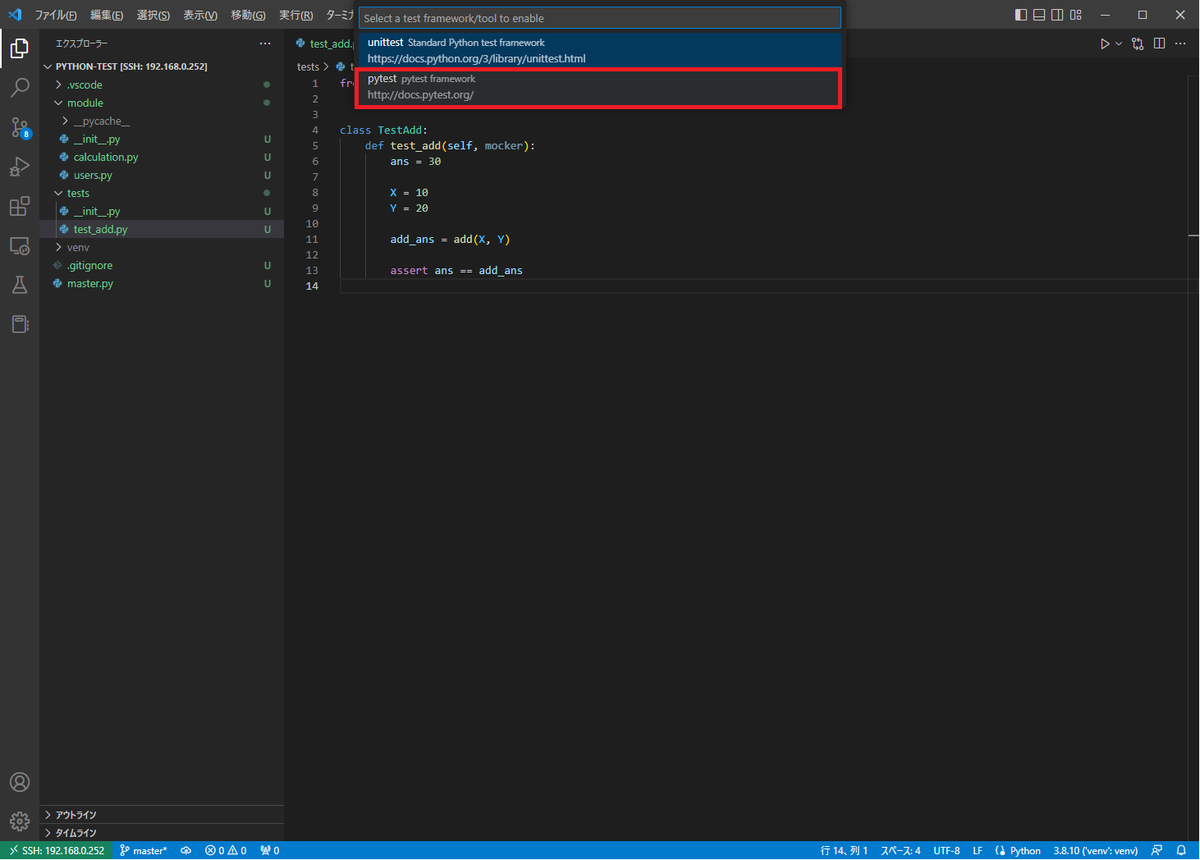The image size is (1200, 860).
Task: Open the Search view in the Activity Bar
Action: pos(20,87)
